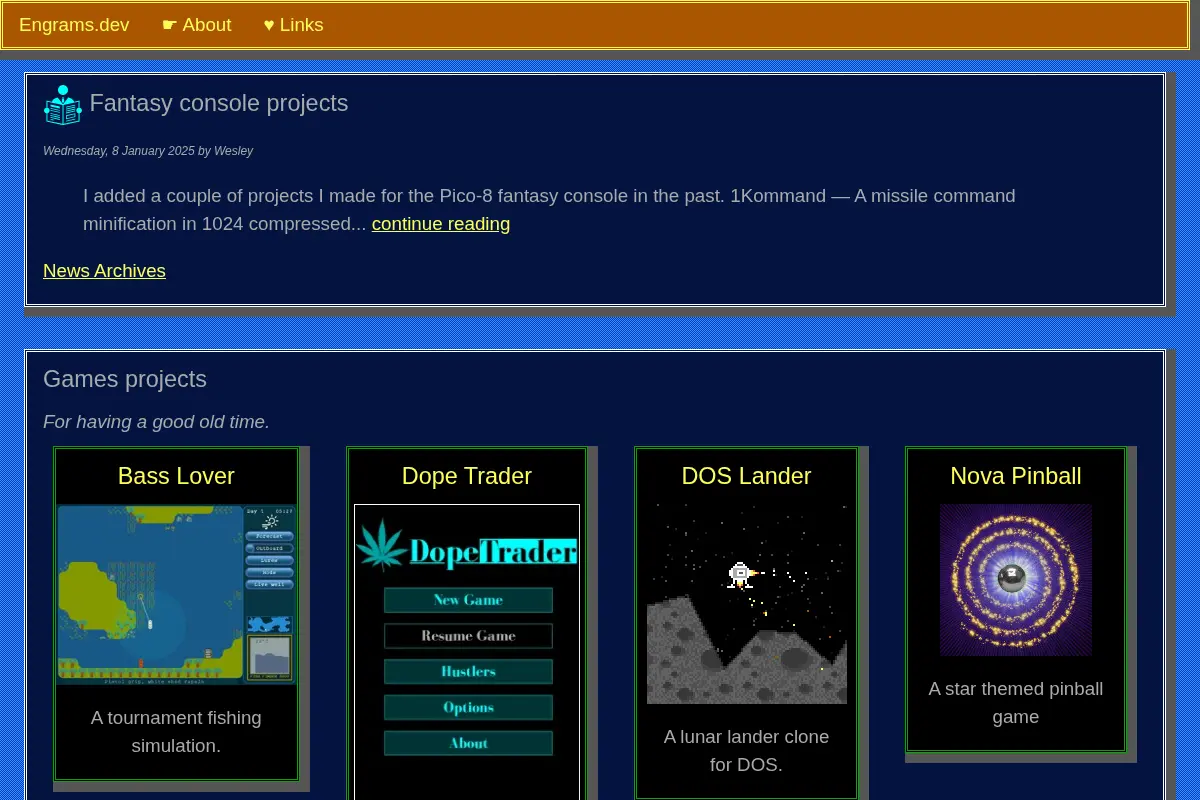Open the Fantasy console projects heading
Viewport: 1200px width, 800px height.
click(219, 103)
